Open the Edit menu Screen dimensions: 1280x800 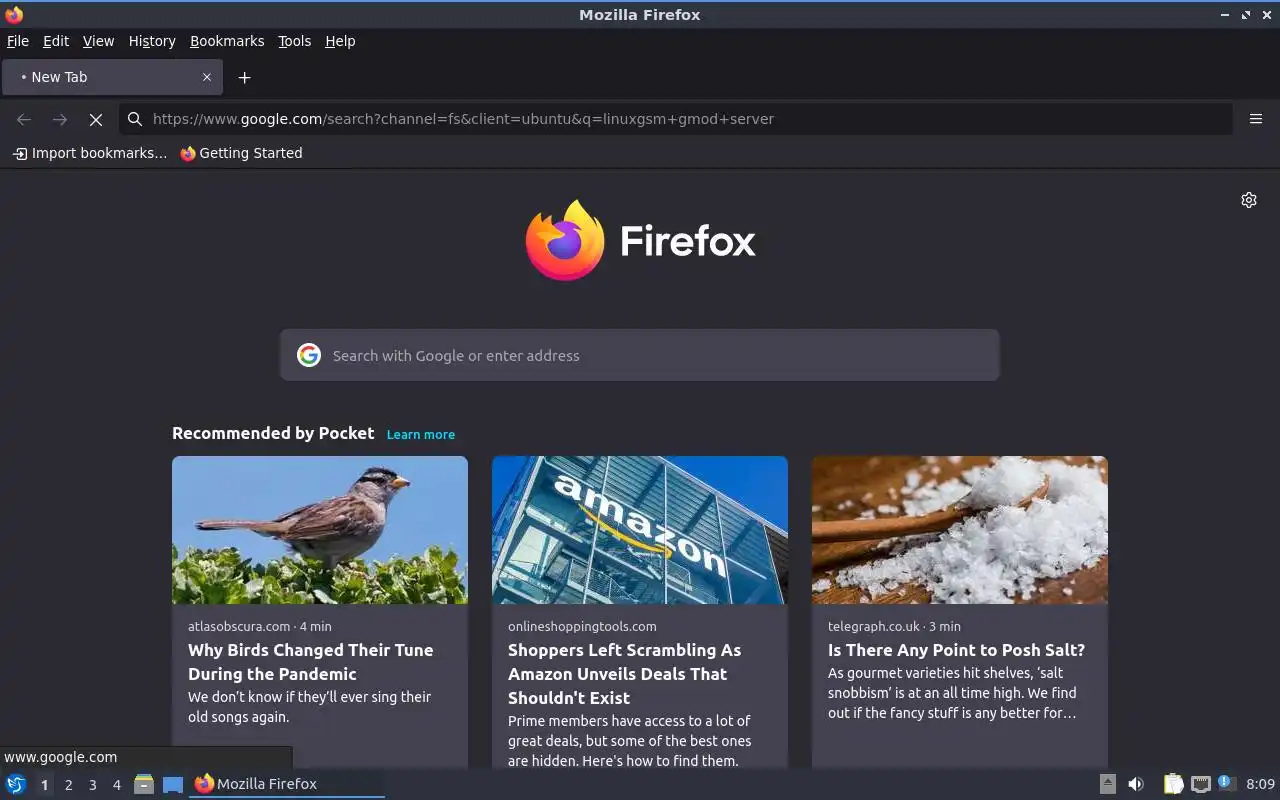point(56,41)
